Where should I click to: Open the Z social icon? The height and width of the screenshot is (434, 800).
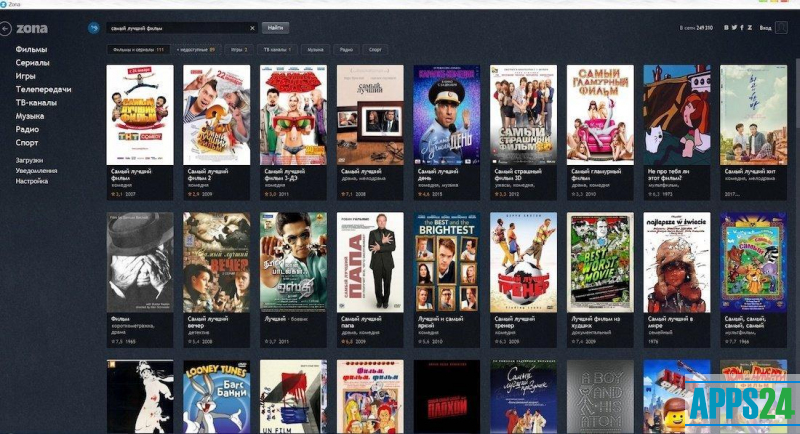coord(749,28)
